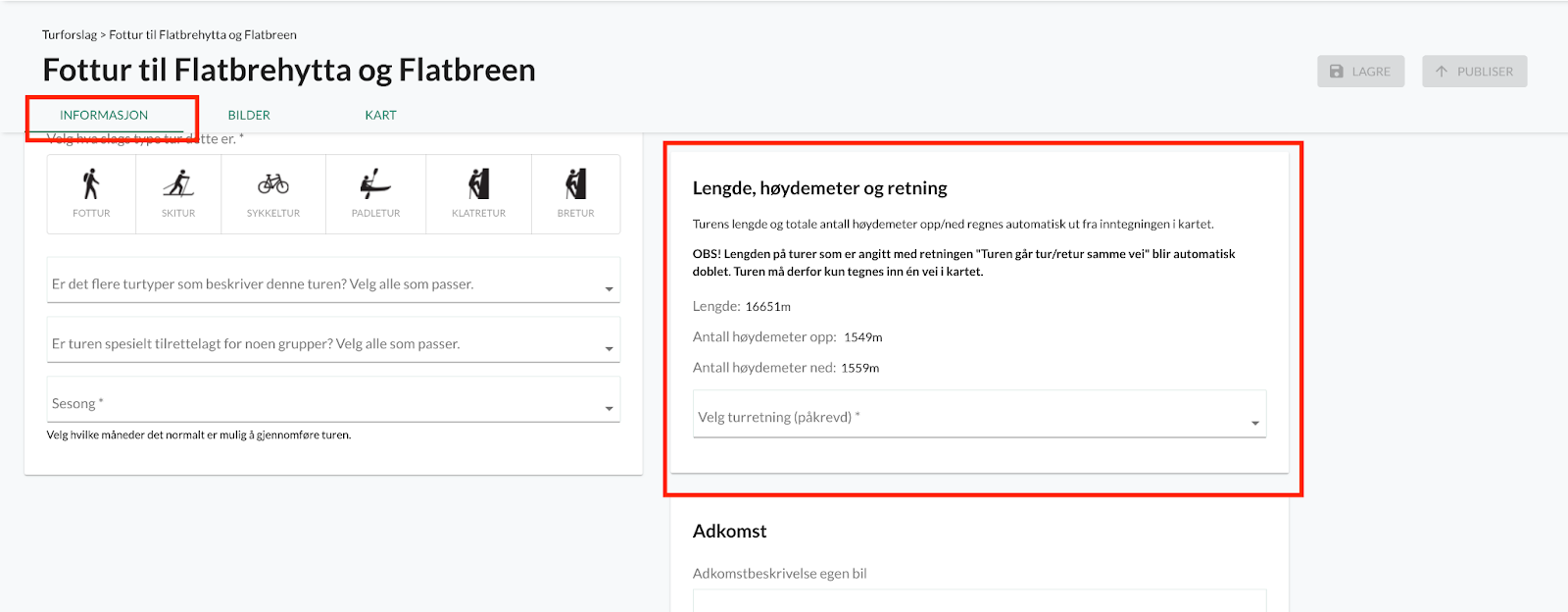
Task: Click the upward arrow icon on PUBLISER
Action: [x=1442, y=72]
